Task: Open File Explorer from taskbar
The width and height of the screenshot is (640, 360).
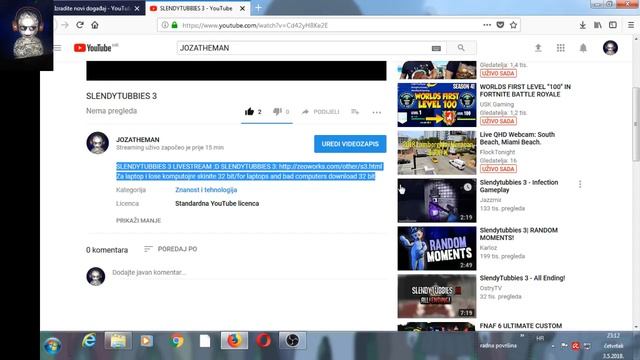Action: (118, 341)
